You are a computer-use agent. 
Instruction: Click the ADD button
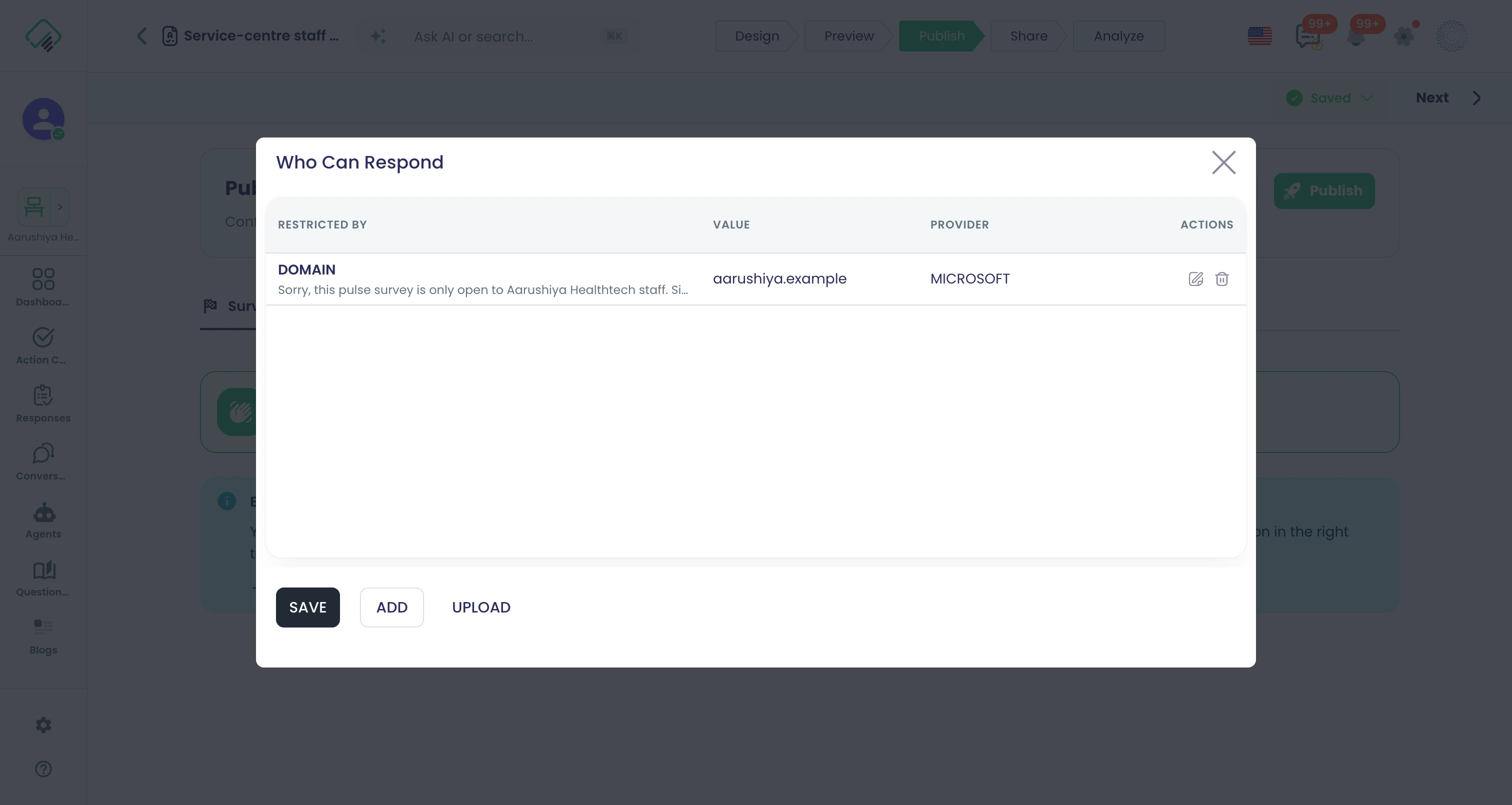pyautogui.click(x=391, y=607)
